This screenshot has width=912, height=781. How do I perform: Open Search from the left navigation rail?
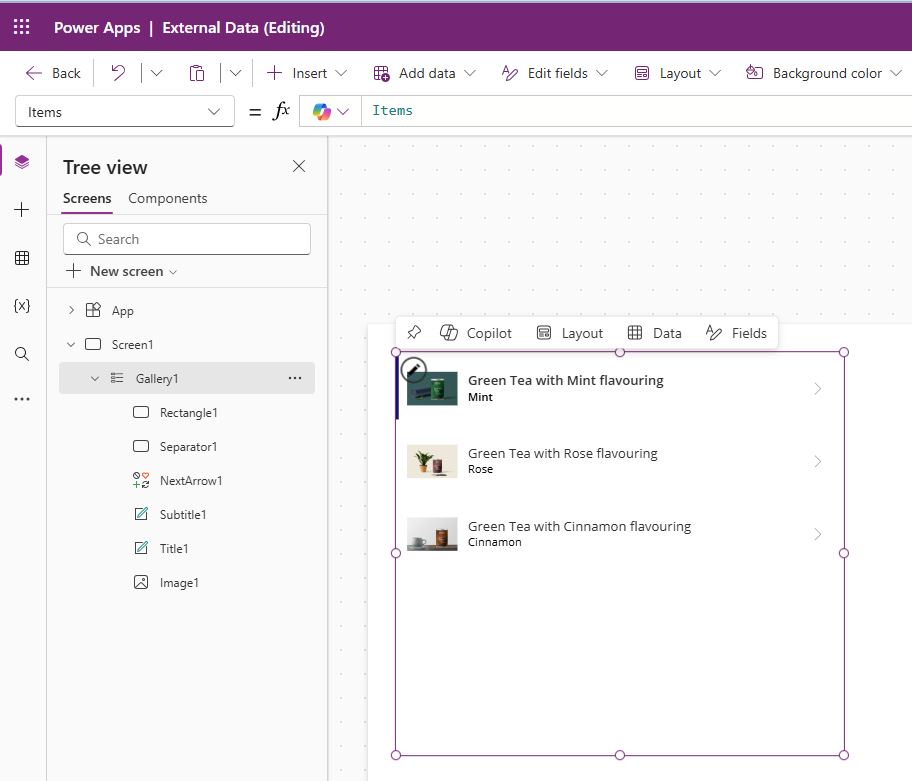(21, 353)
